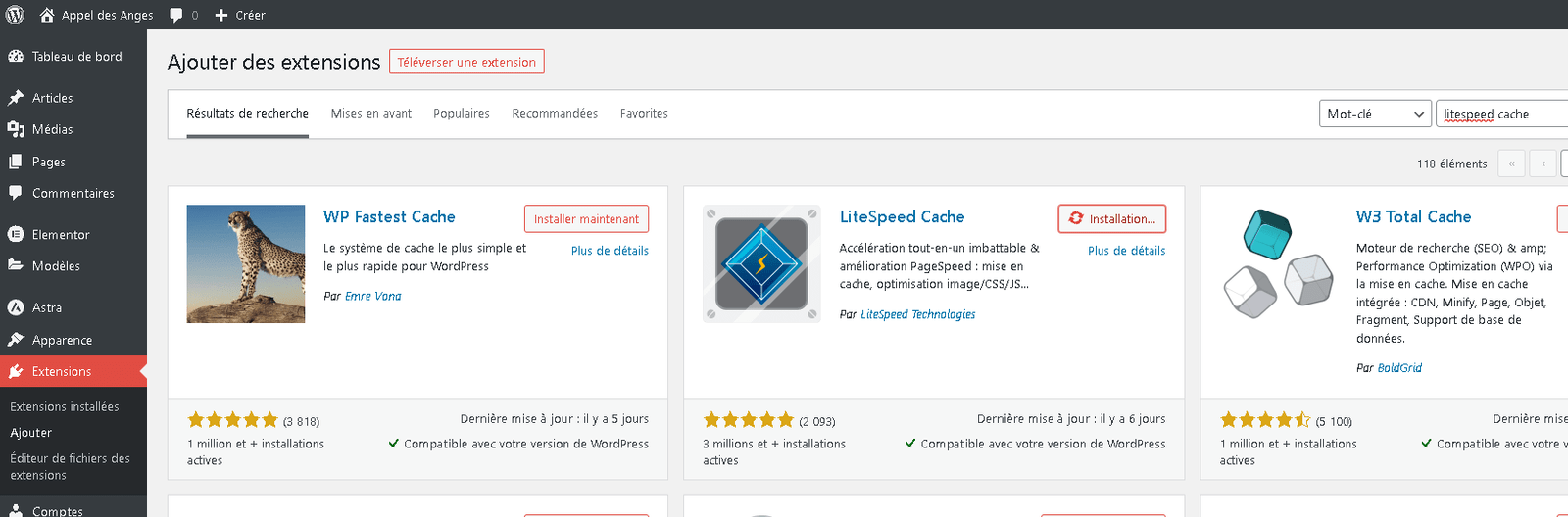Screen dimensions: 1568x517
Task: Click the (2 093) ratings count
Action: (817, 422)
